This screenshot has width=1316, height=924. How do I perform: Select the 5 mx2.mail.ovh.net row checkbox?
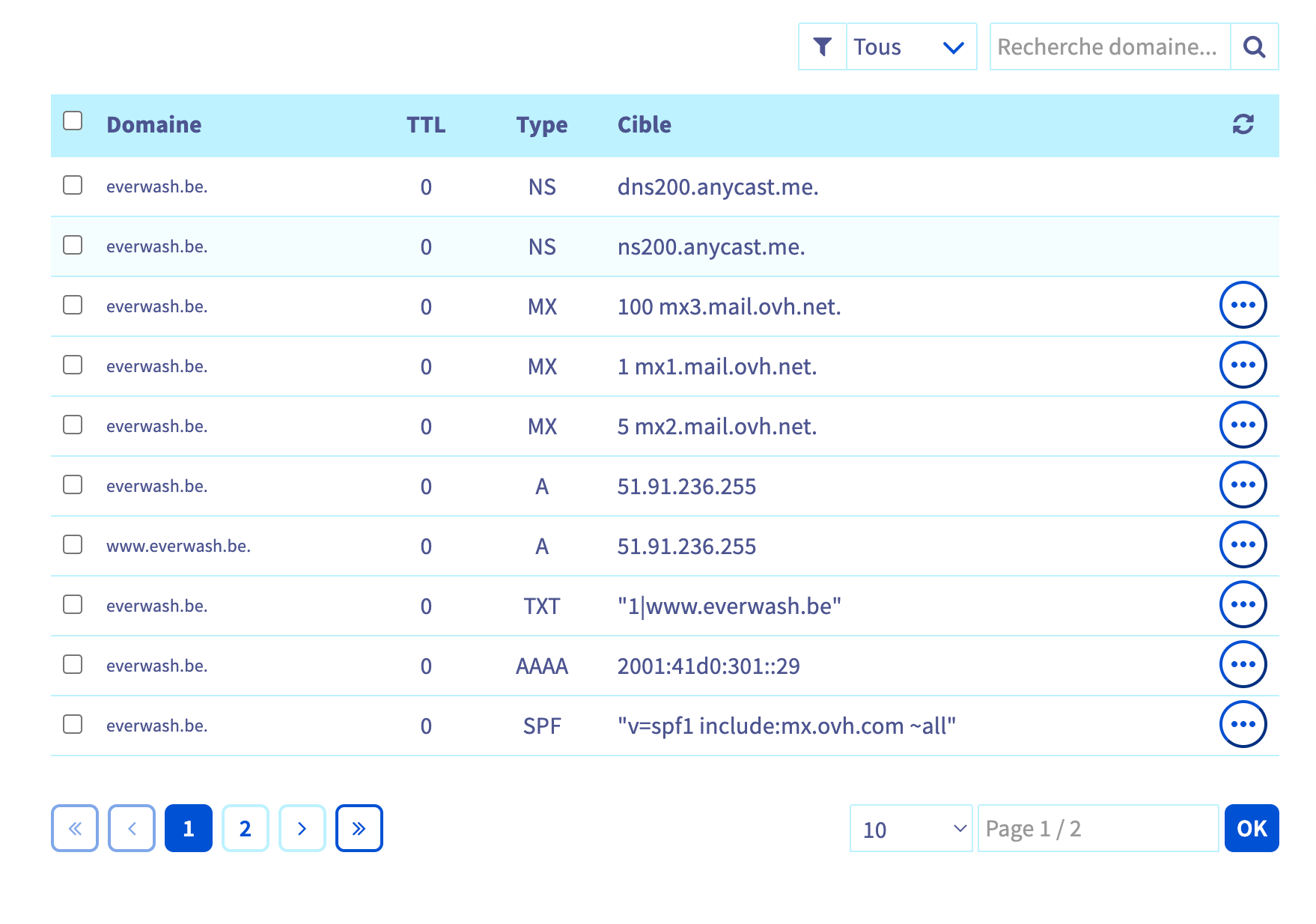pyautogui.click(x=73, y=425)
